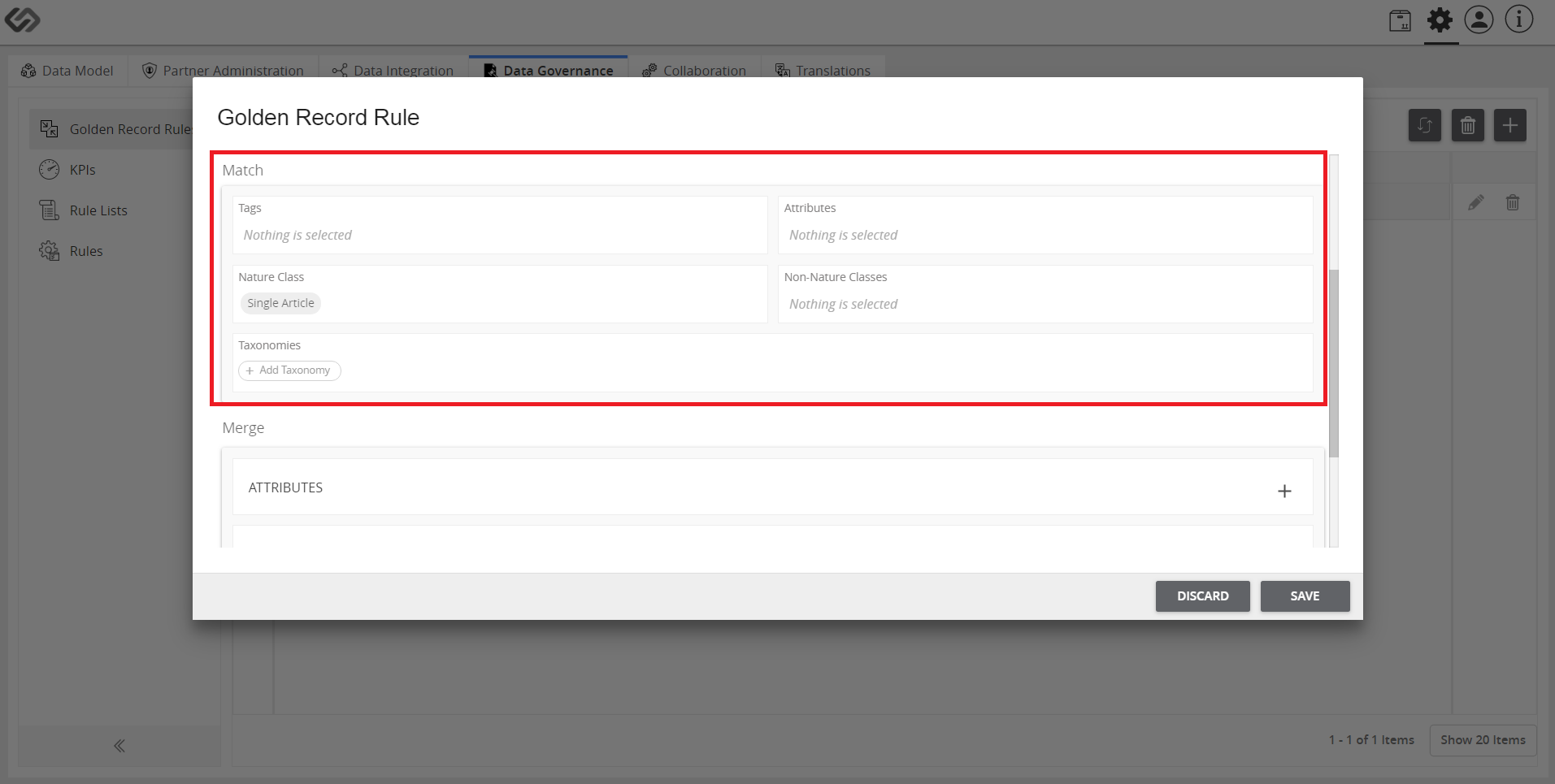This screenshot has width=1555, height=784.
Task: Switch to the Translations tab
Action: point(823,71)
